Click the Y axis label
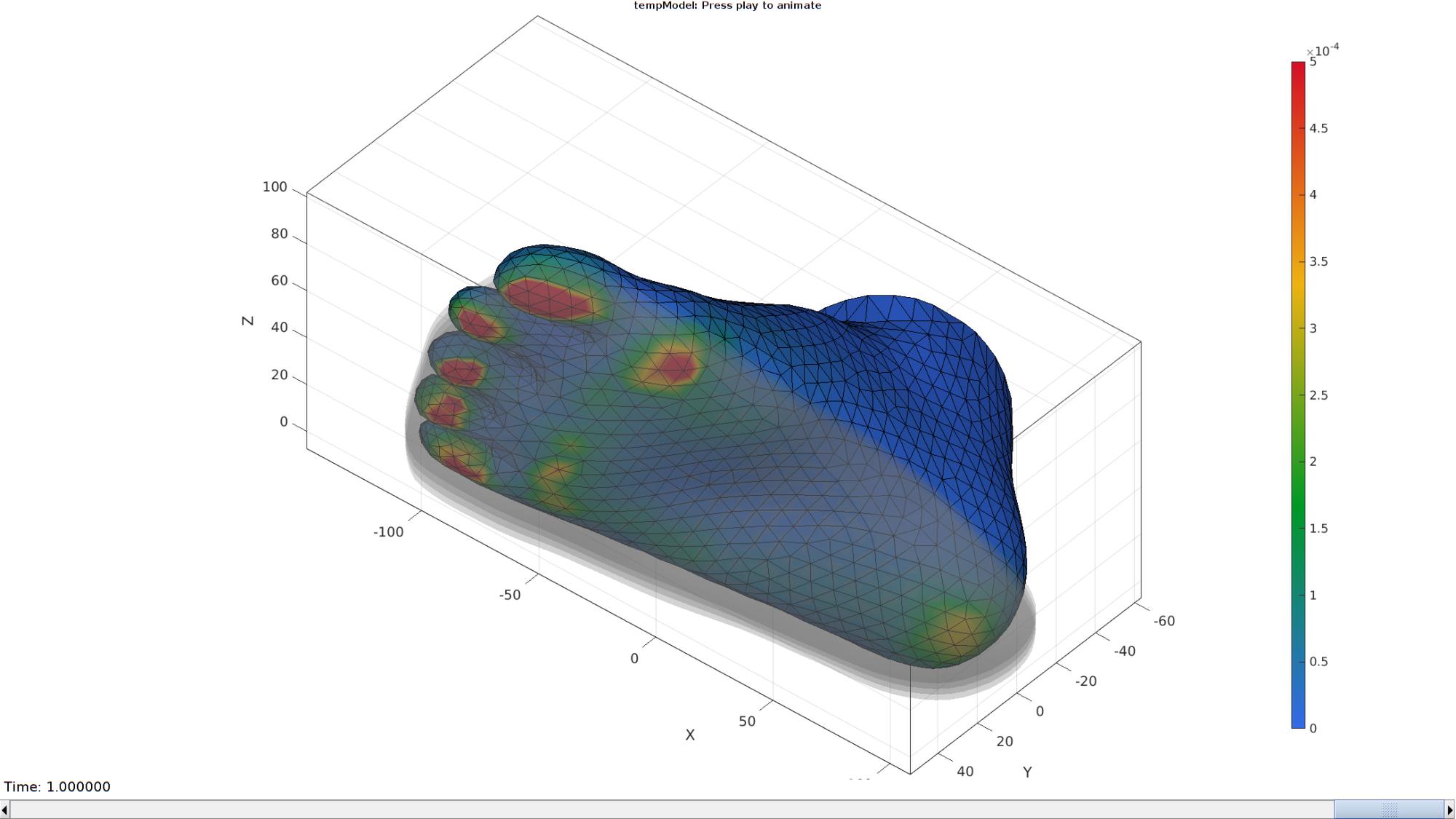 1027,772
